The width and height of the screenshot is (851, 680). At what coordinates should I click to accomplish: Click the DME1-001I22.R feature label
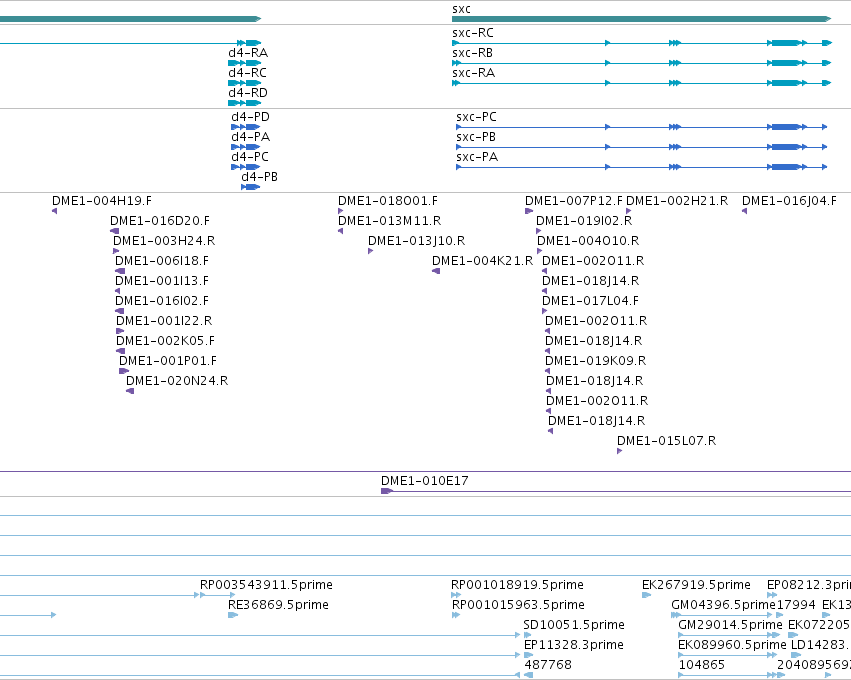pos(164,321)
